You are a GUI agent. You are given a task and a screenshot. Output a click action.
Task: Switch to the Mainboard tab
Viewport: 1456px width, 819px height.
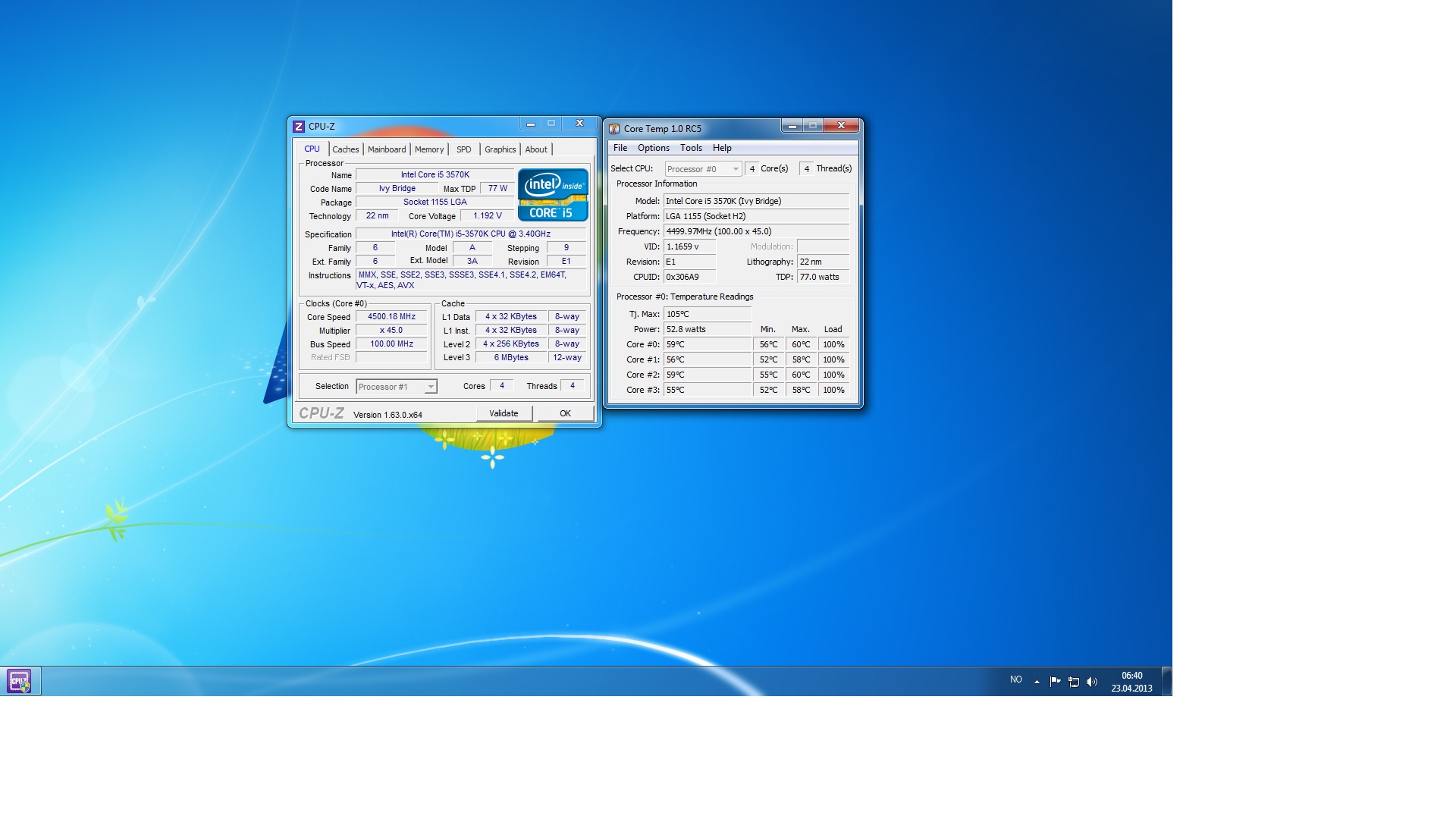coord(387,149)
